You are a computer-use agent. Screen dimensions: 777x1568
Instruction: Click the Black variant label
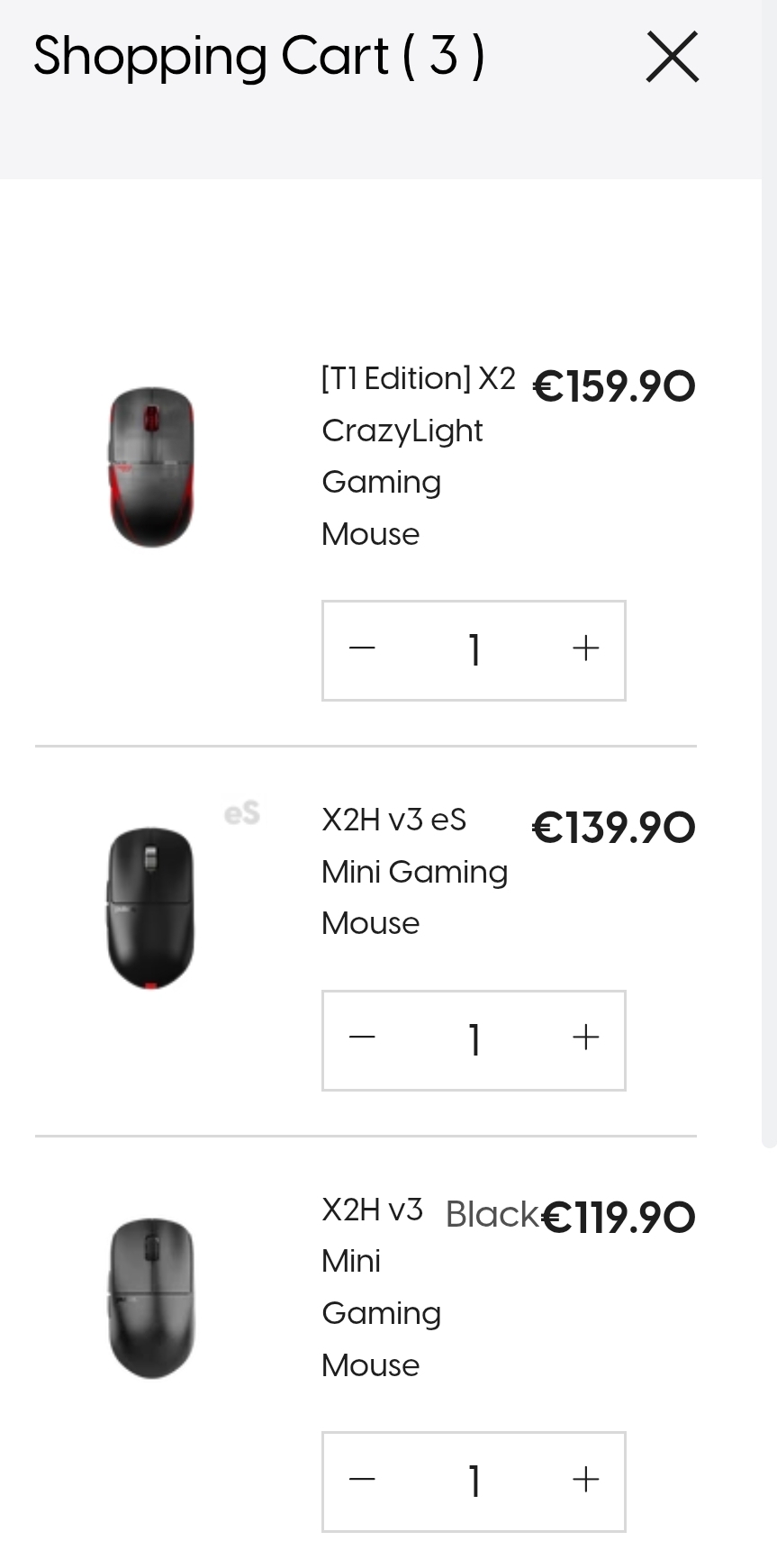coord(491,1215)
